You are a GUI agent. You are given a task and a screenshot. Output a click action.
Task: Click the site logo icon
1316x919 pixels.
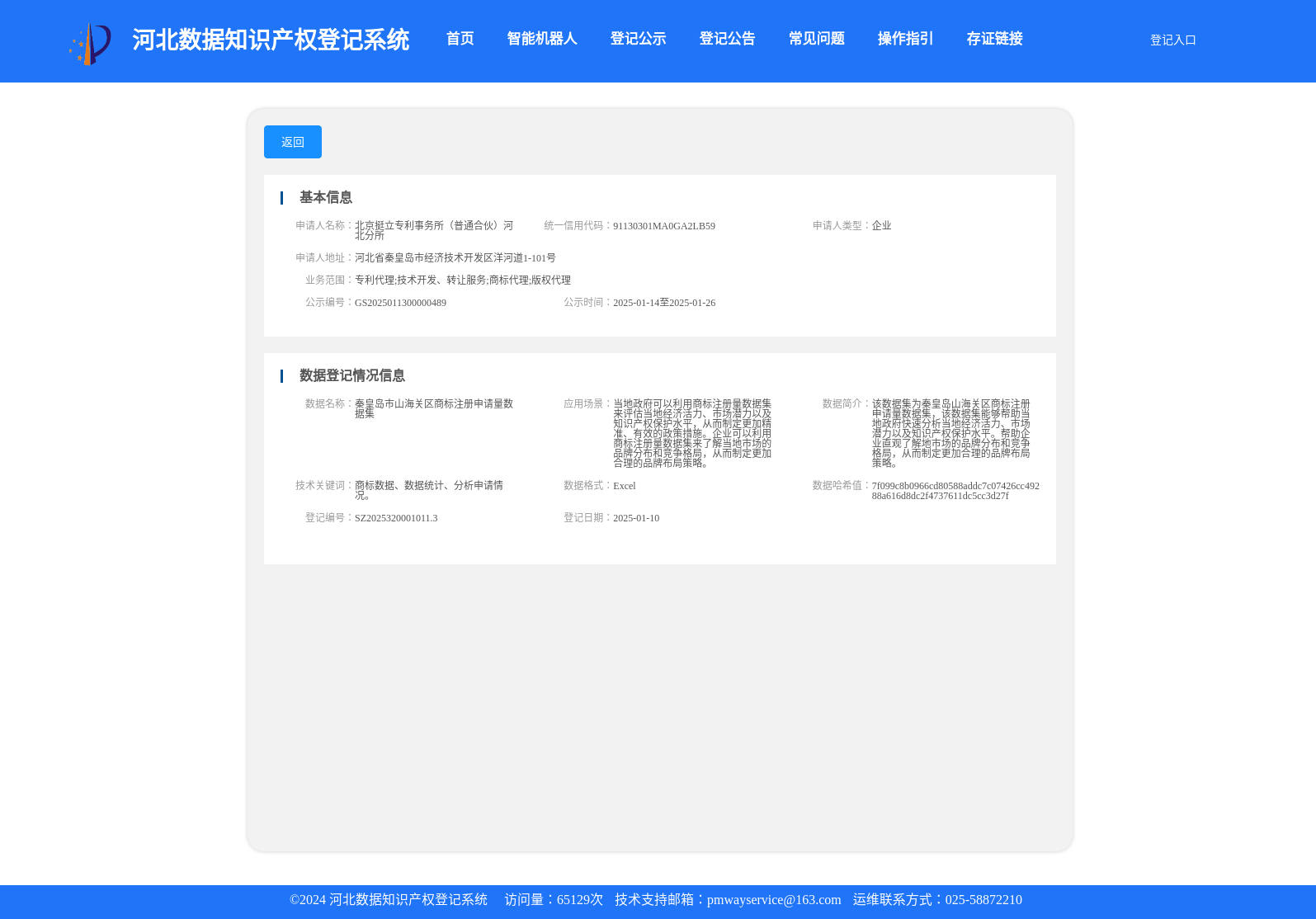90,44
